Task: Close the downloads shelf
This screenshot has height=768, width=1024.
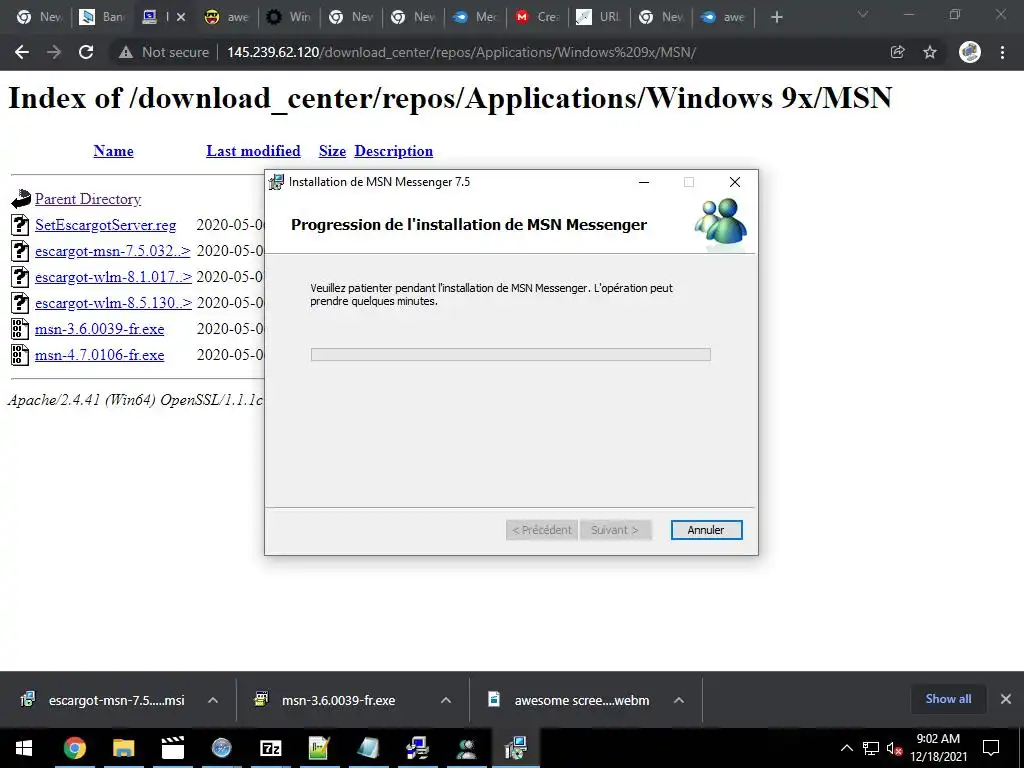Action: [x=1006, y=699]
